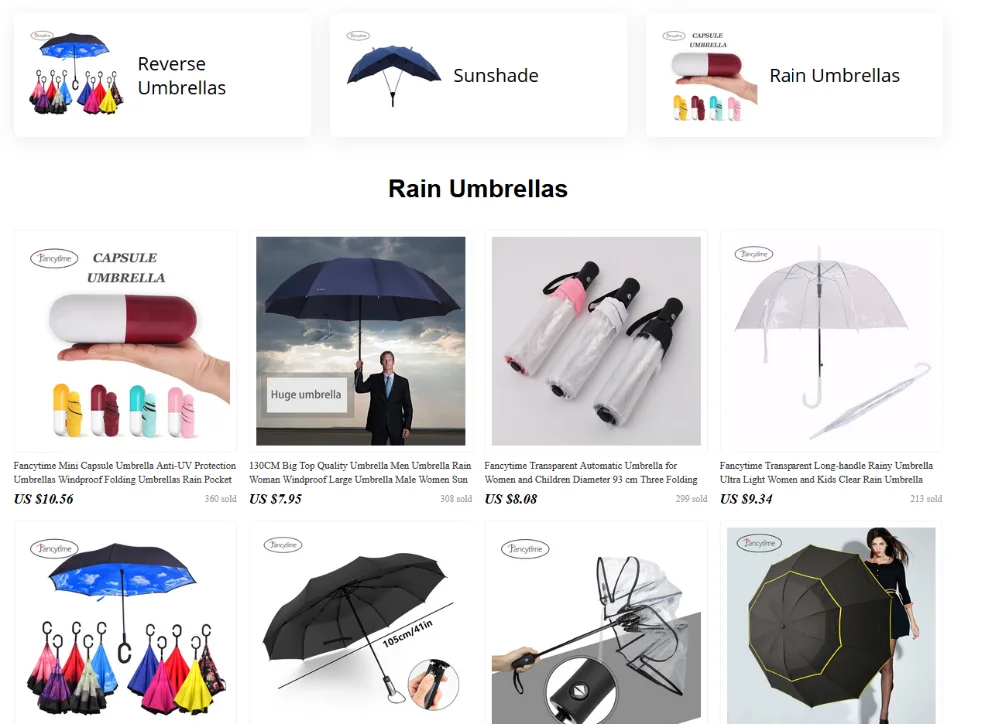Click the capsule umbrella category icon
This screenshot has height=724, width=1000.
pyautogui.click(x=709, y=75)
